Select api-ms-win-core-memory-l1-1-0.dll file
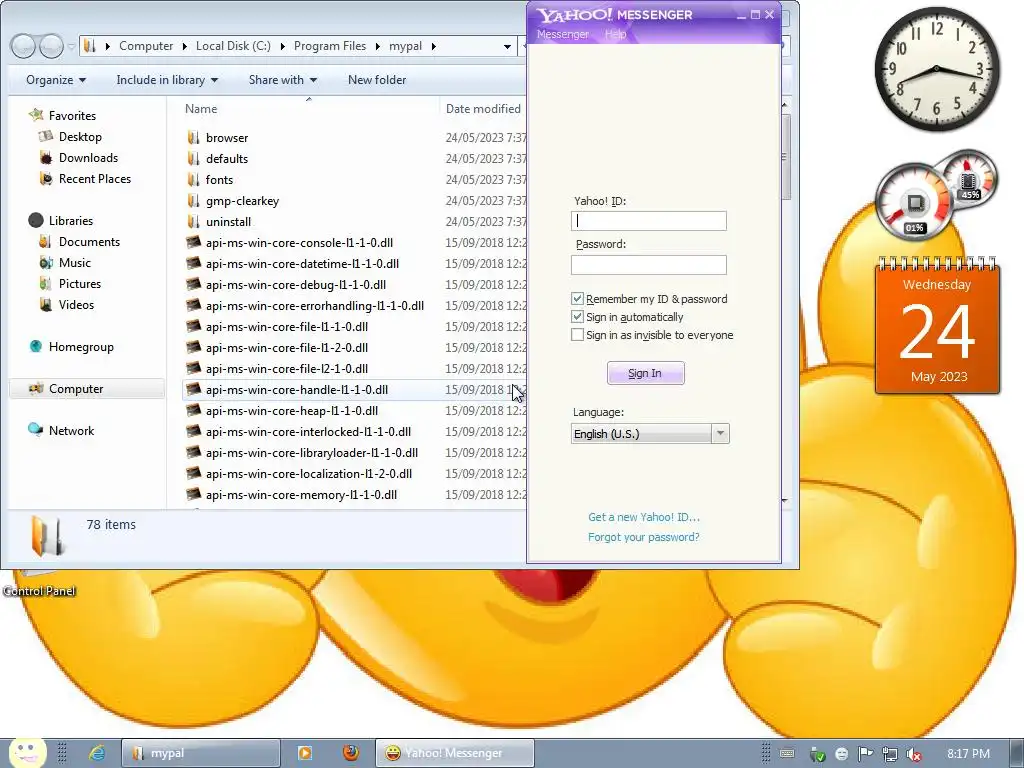 click(x=301, y=495)
